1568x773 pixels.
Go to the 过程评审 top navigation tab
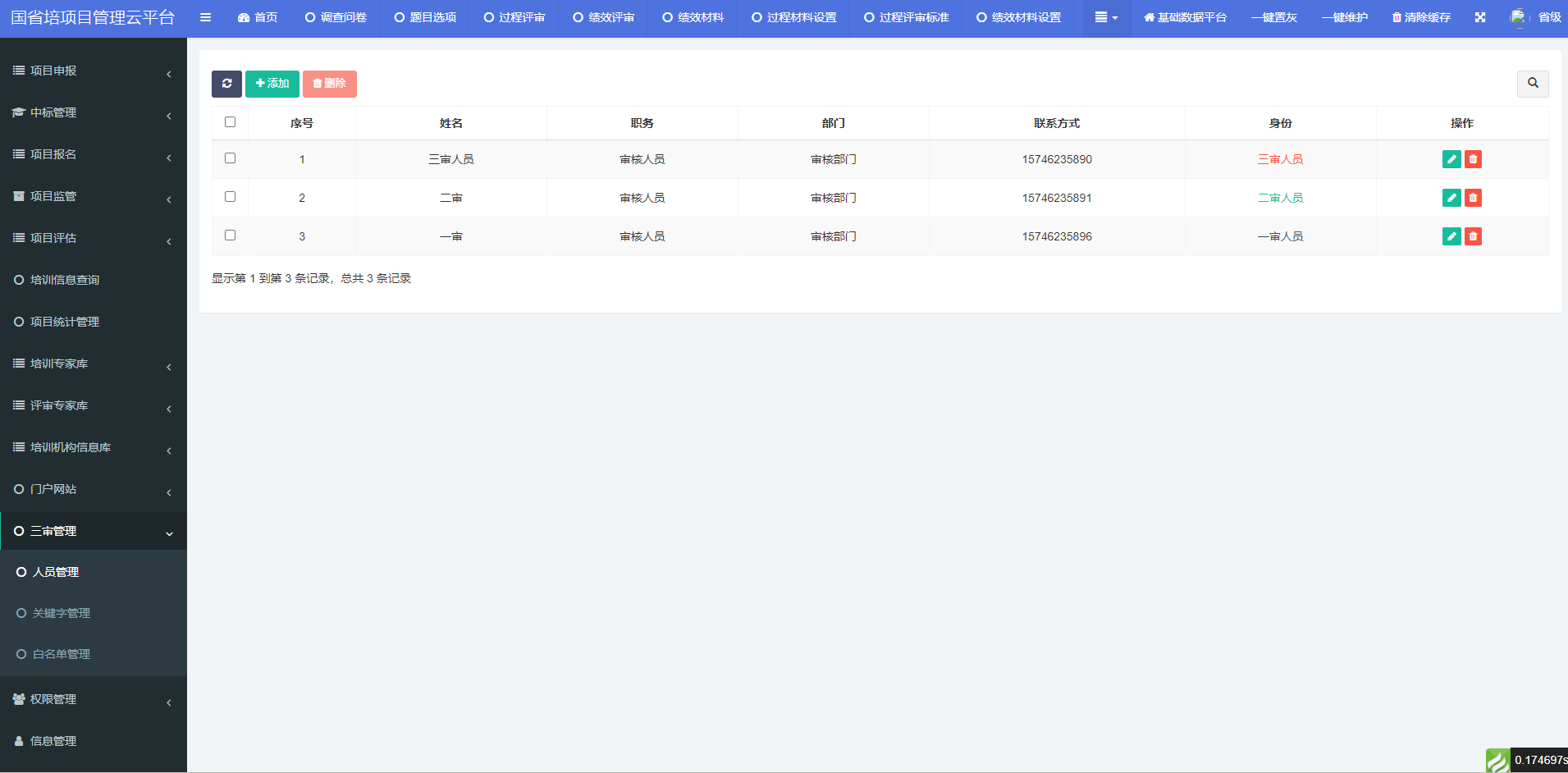[x=514, y=17]
